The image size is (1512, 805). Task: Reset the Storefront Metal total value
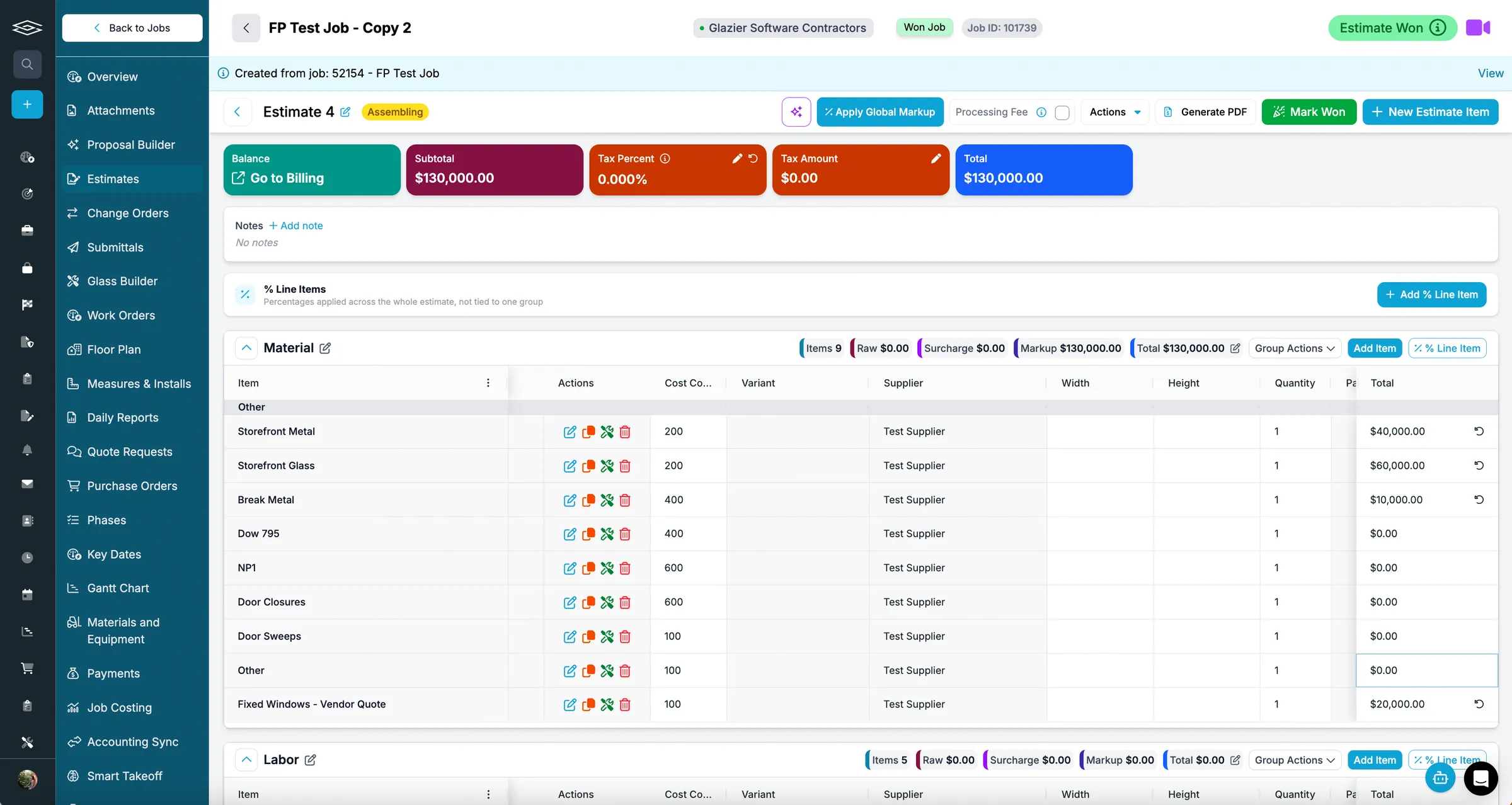point(1479,431)
